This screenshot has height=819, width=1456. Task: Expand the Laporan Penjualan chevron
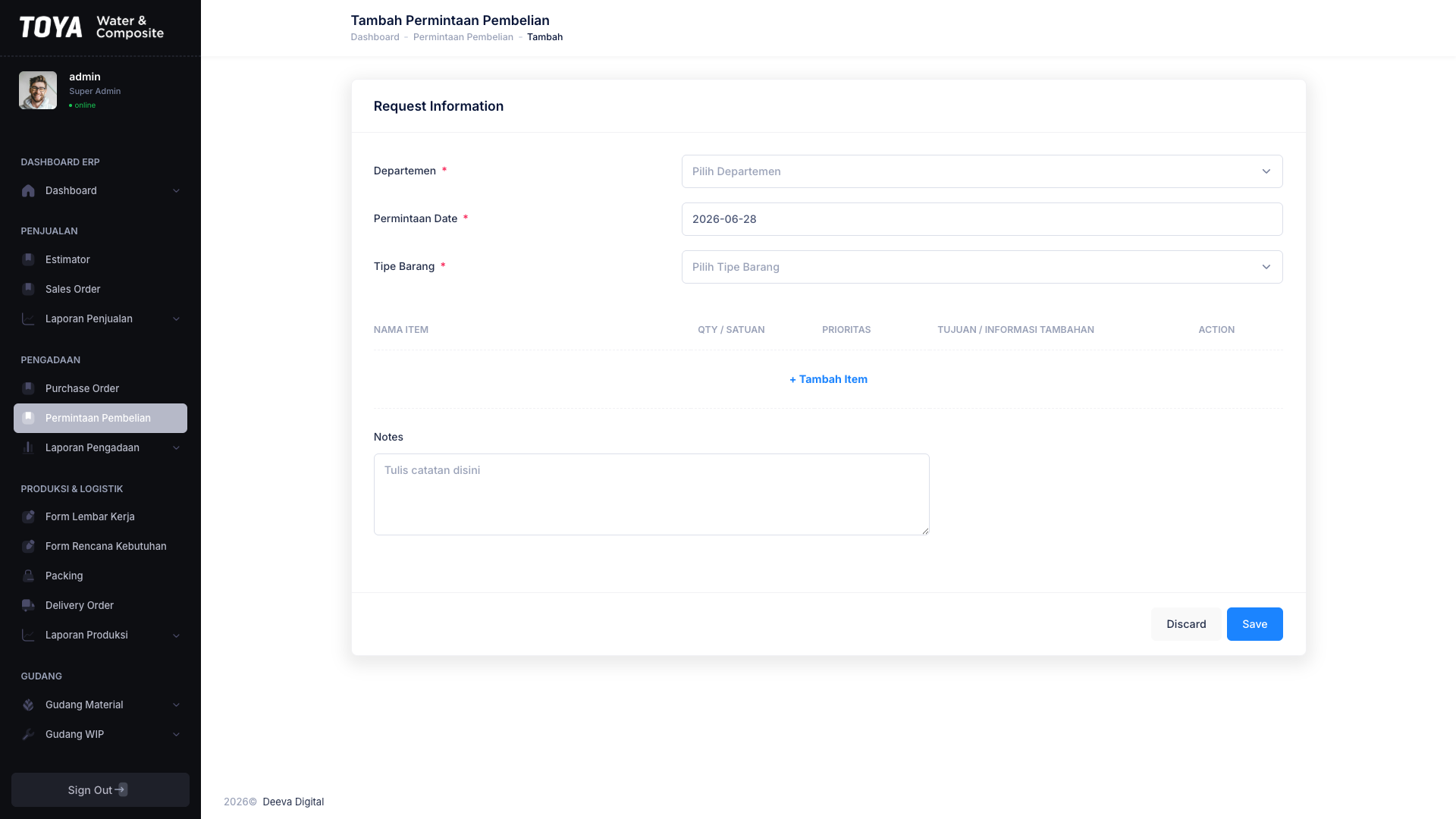pos(176,318)
